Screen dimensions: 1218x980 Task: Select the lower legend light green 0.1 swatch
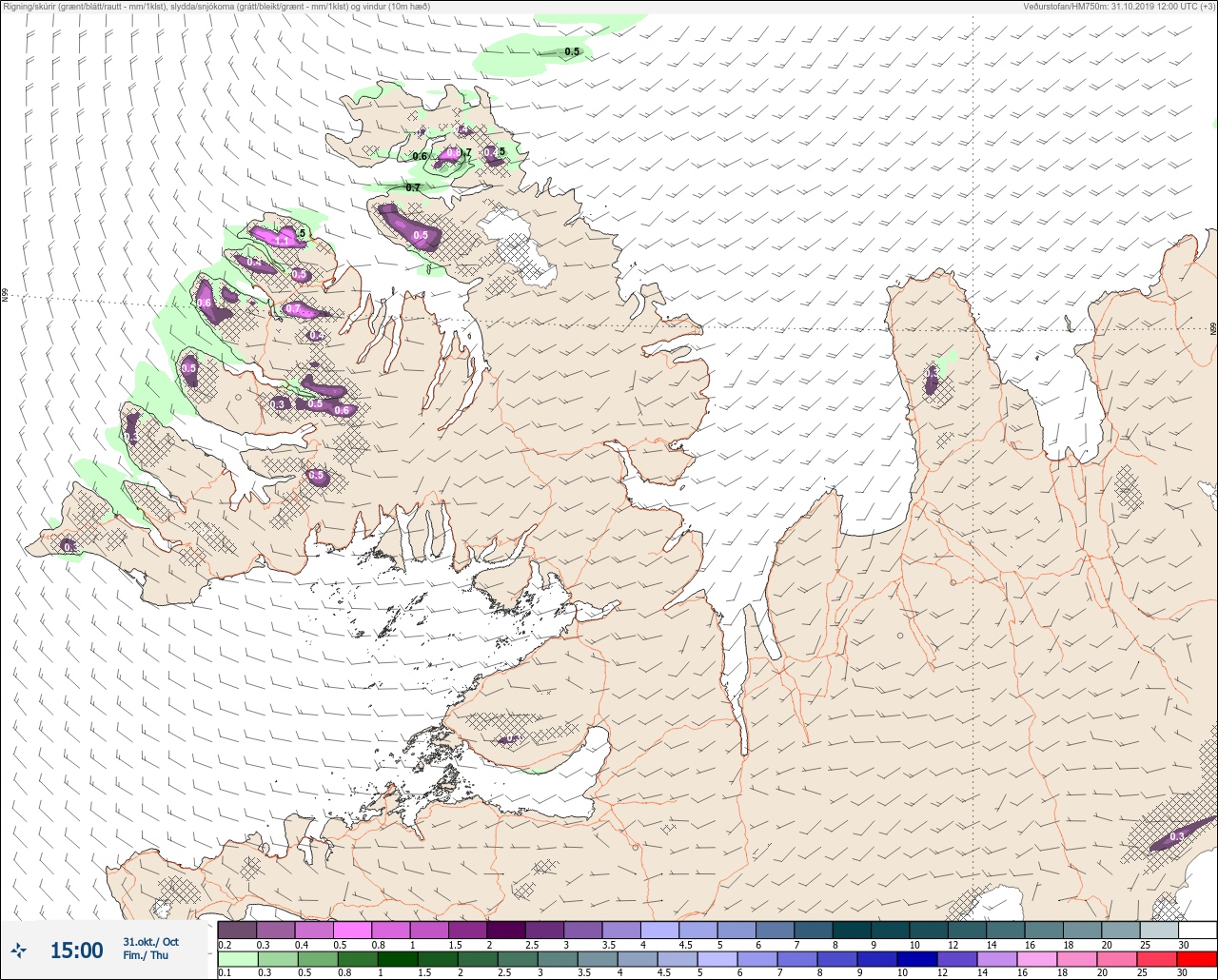[237, 959]
